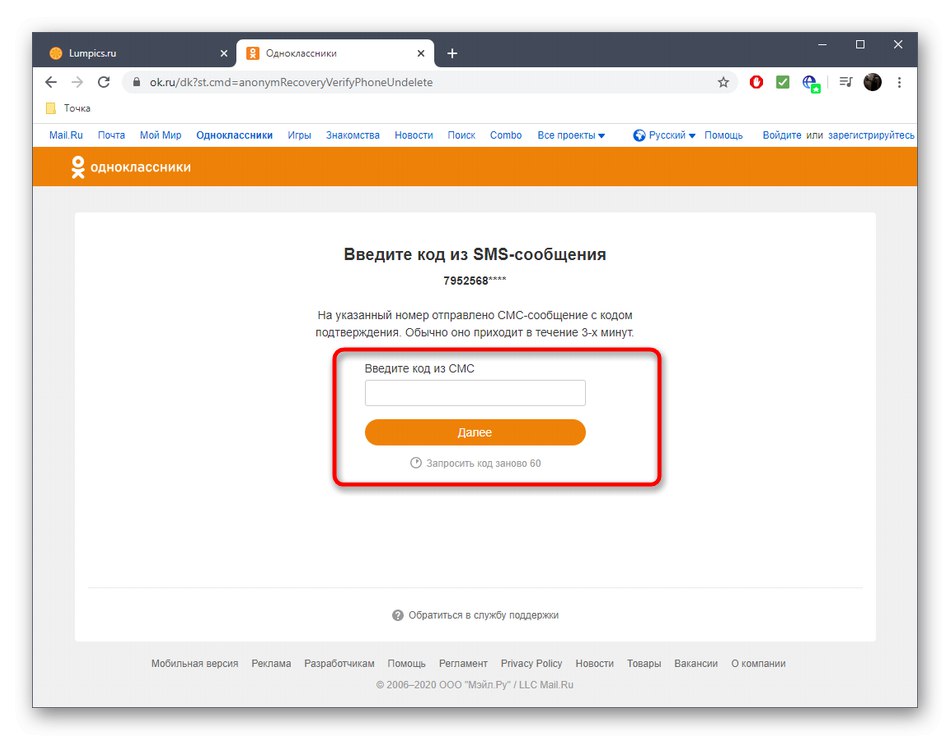
Task: Open Регламент footer link
Action: 463,664
